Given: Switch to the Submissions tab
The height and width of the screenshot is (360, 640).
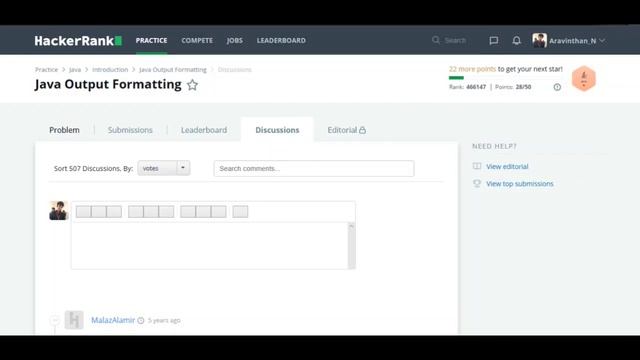Looking at the screenshot, I should pos(130,130).
